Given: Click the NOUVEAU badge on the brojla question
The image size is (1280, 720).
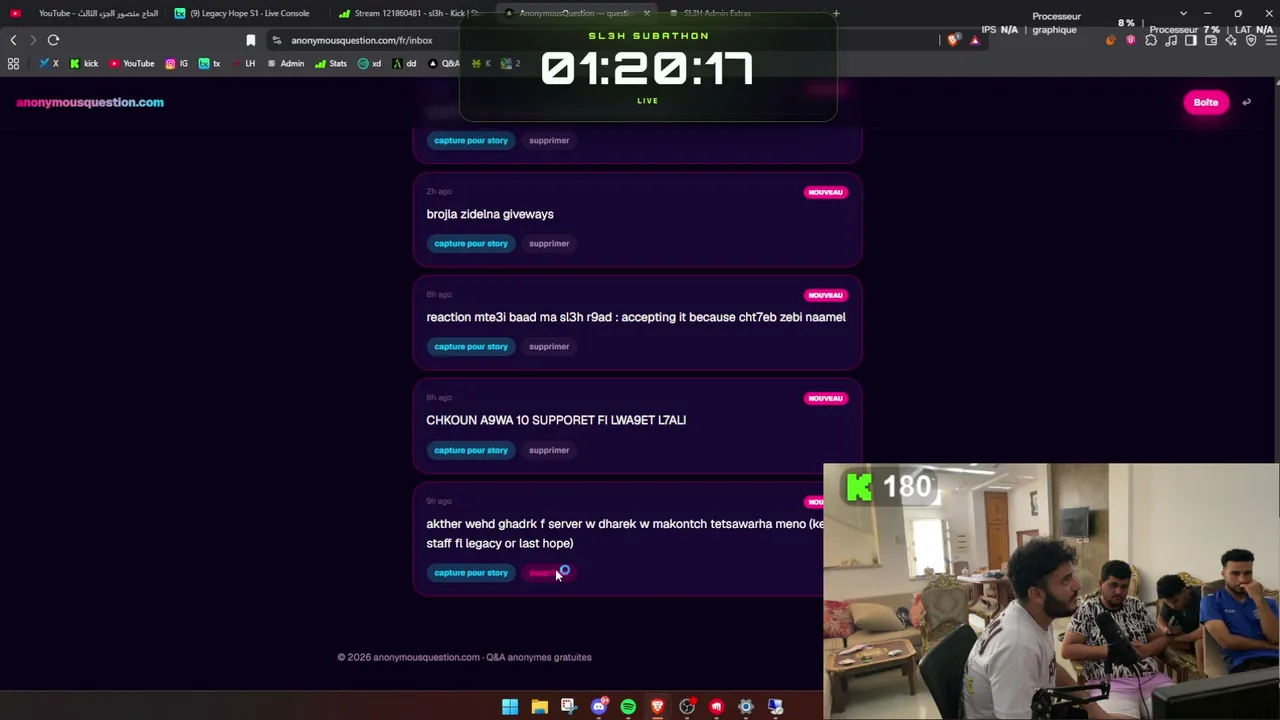Looking at the screenshot, I should 825,192.
